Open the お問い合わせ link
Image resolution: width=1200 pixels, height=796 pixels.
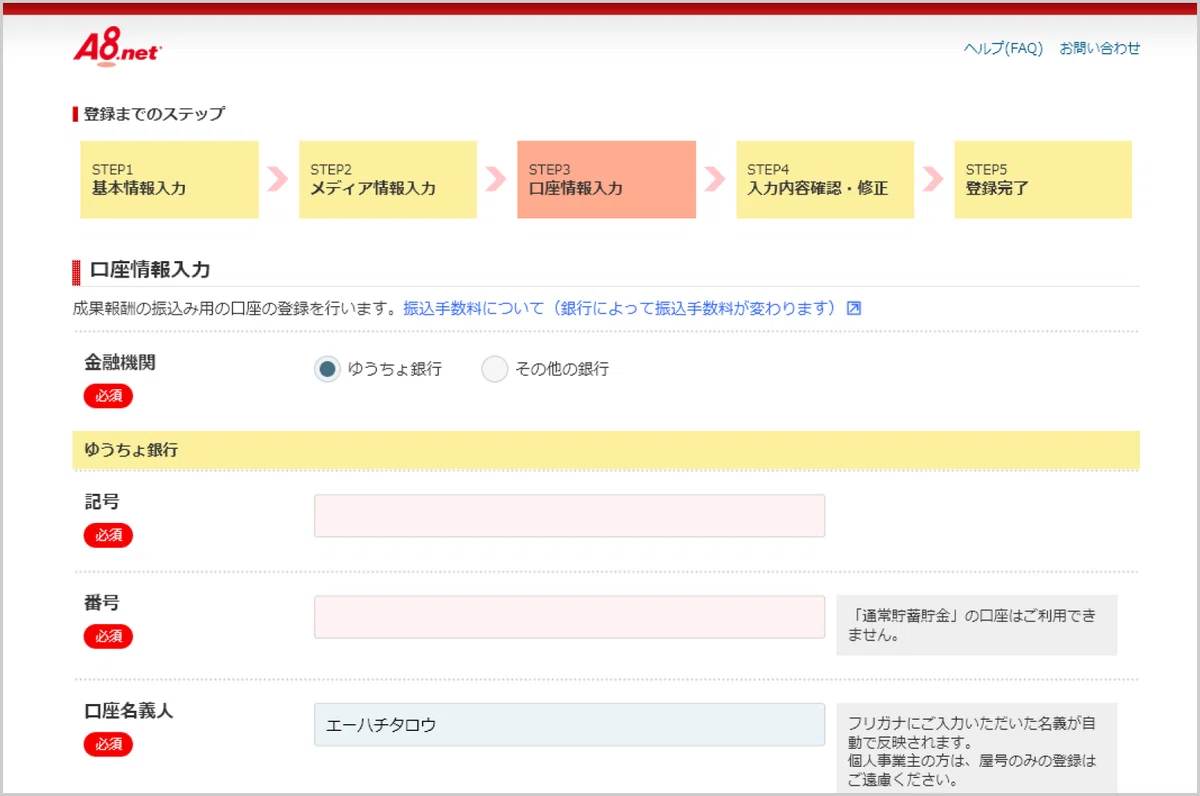click(x=1100, y=48)
